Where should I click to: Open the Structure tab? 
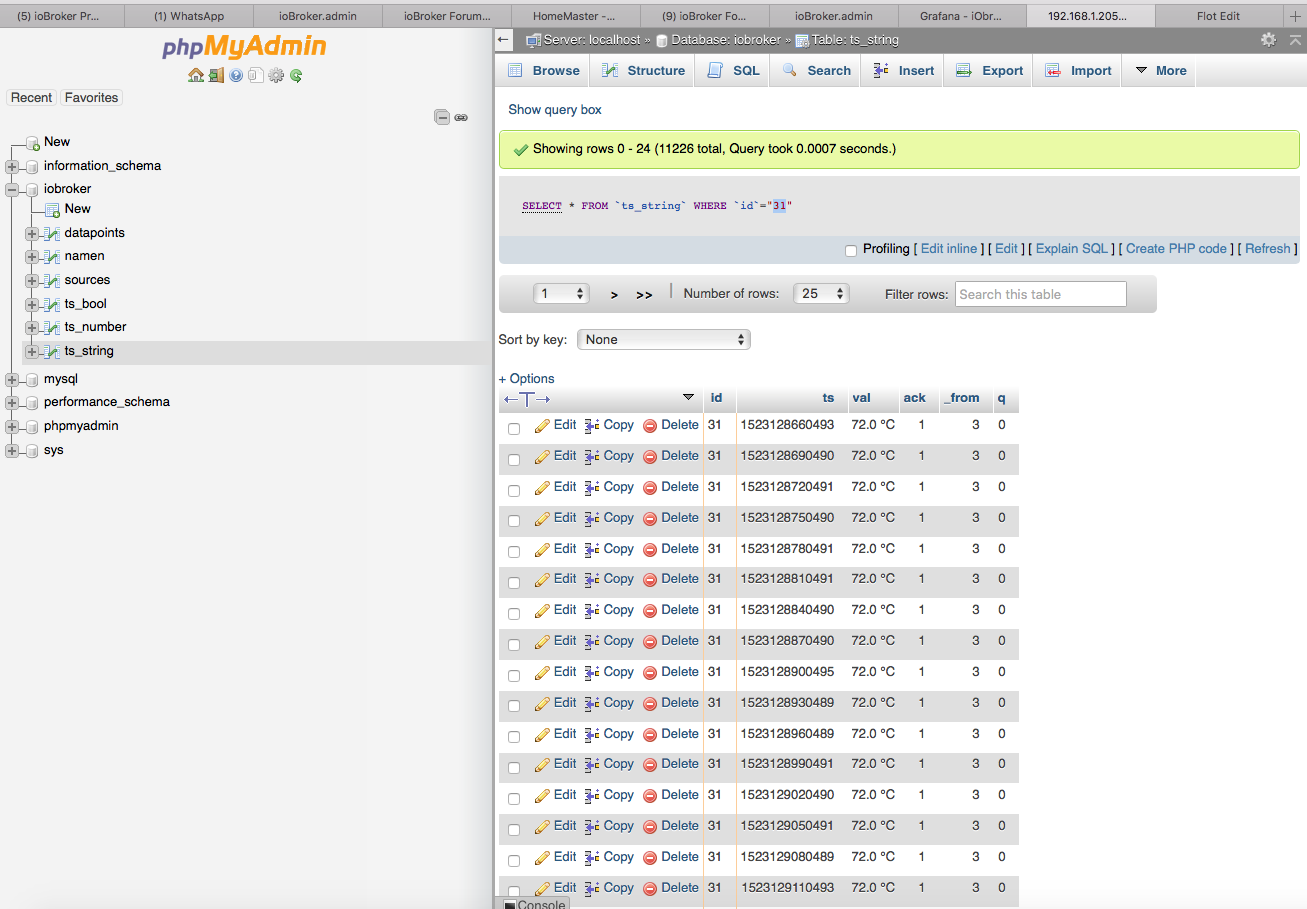point(643,71)
